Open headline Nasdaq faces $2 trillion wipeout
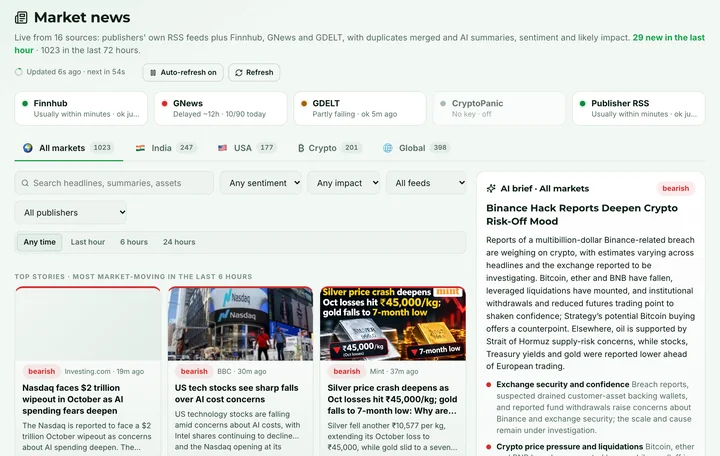The width and height of the screenshot is (720, 456). coord(73,399)
